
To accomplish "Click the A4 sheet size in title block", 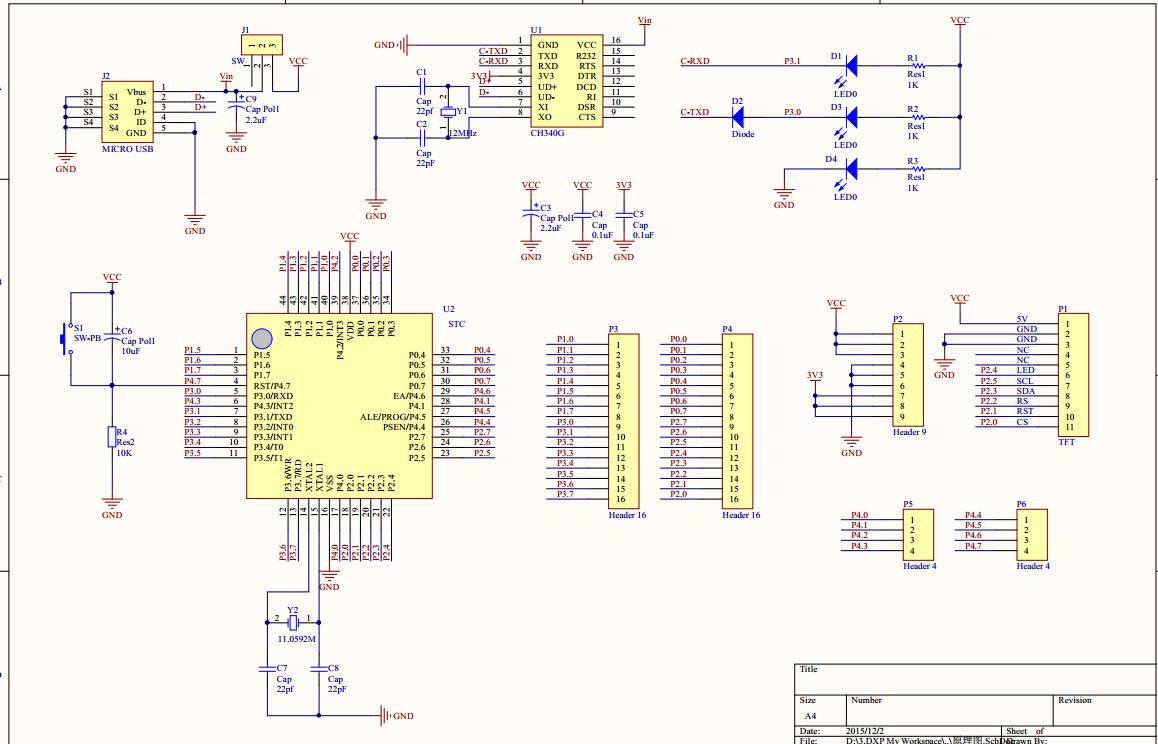I will (810, 716).
